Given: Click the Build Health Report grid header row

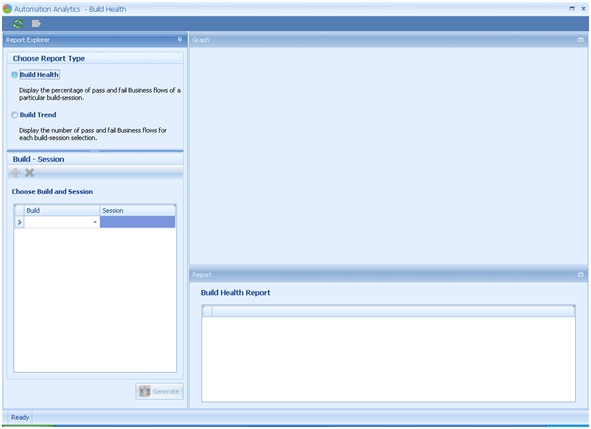Looking at the screenshot, I should pyautogui.click(x=388, y=311).
